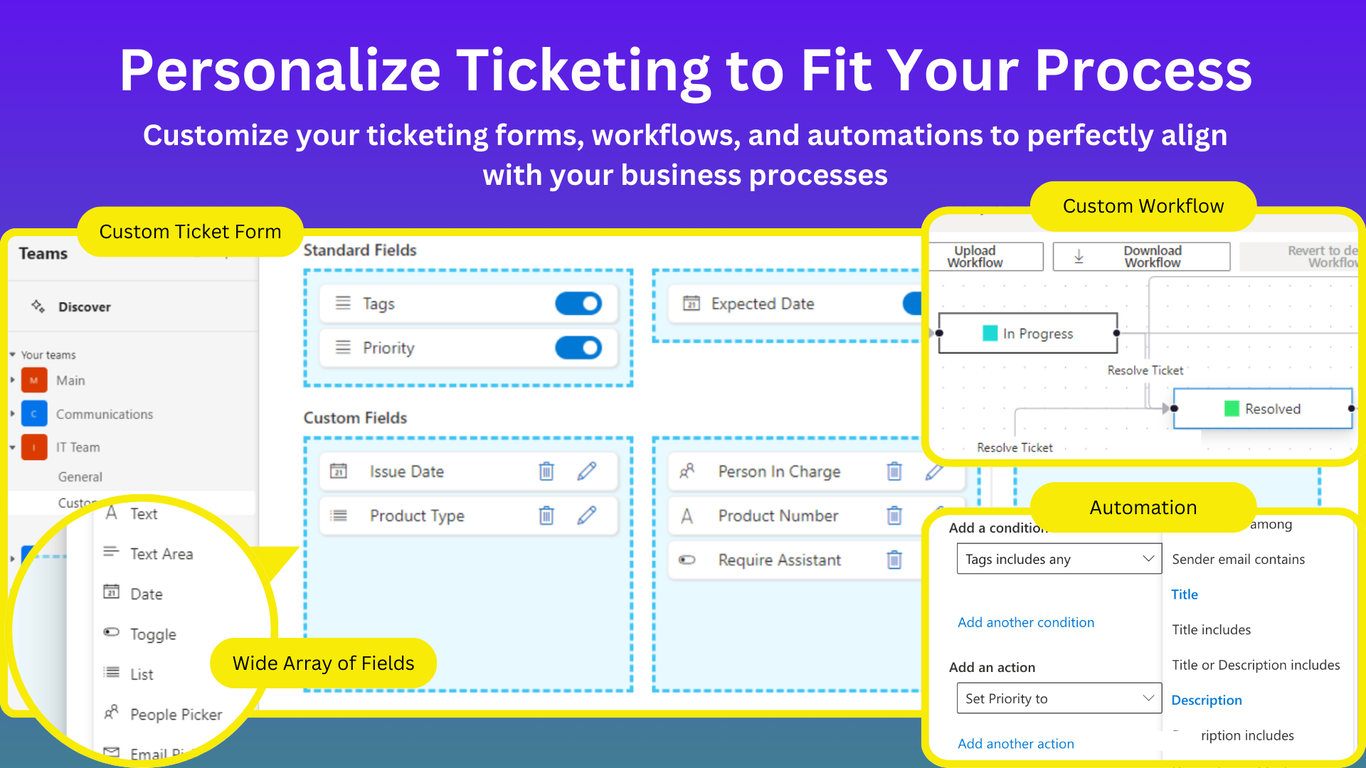
Task: Select the green Resolved workflow status node
Action: pyautogui.click(x=1262, y=408)
